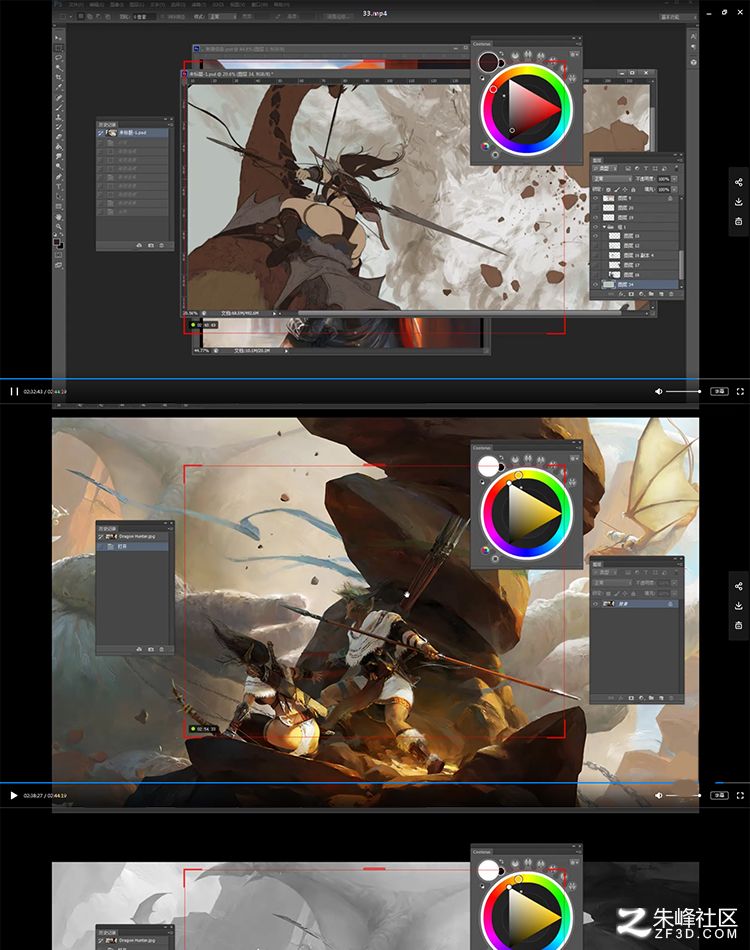
Task: Activate 未标题-1.psd document title bar
Action: 418,74
